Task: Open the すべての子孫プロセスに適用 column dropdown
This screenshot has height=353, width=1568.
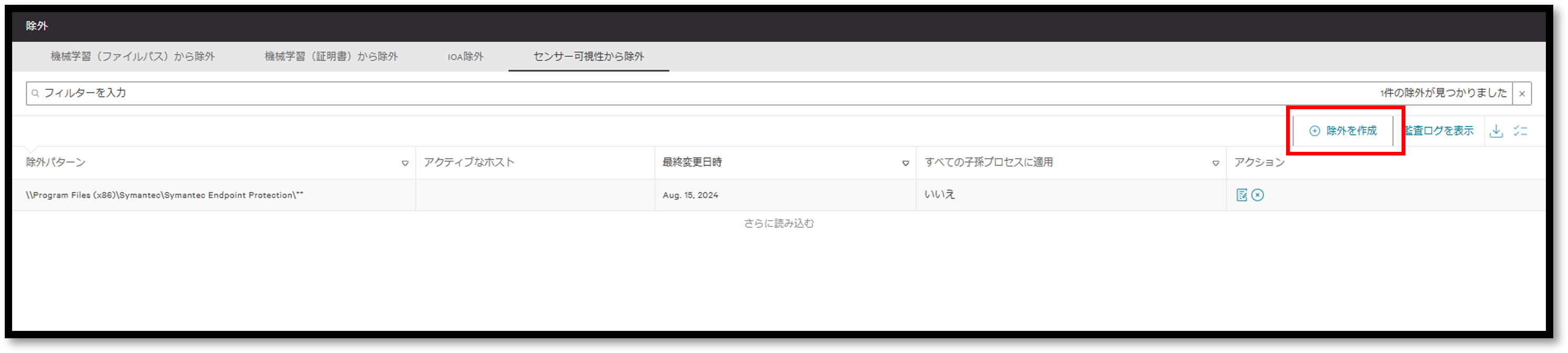Action: coord(1216,163)
